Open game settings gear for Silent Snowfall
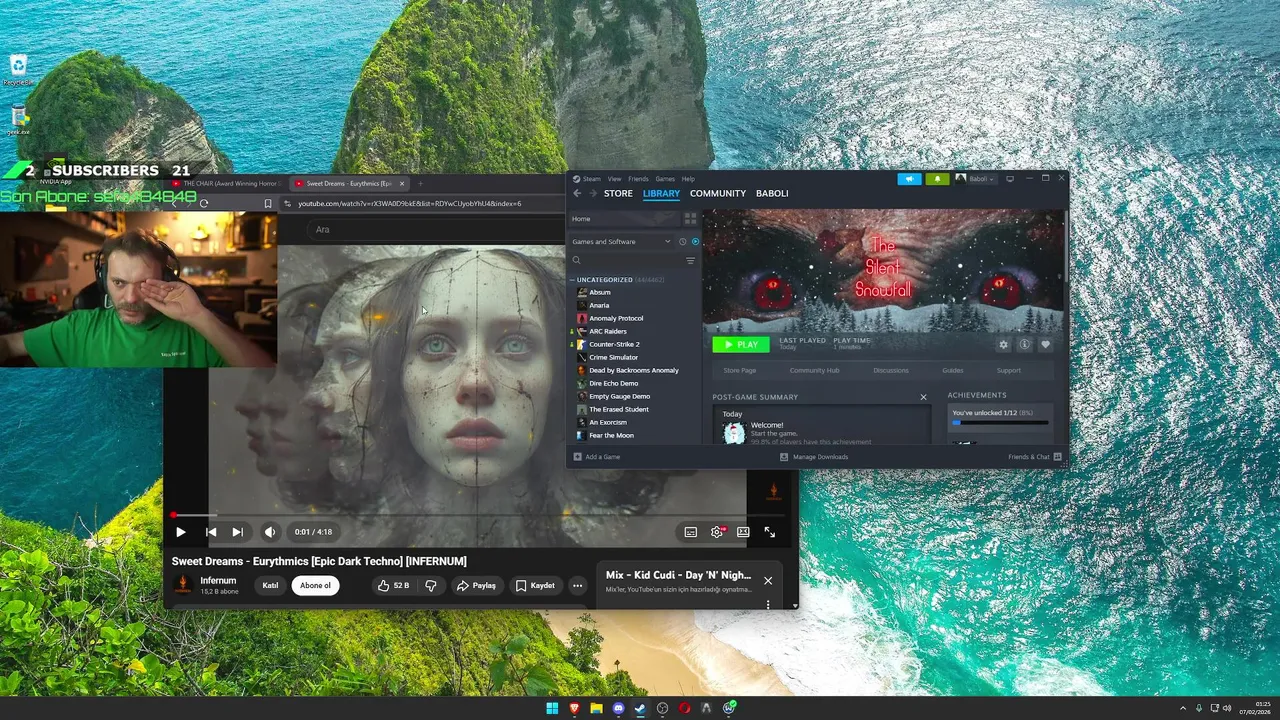This screenshot has width=1280, height=720. pyautogui.click(x=1003, y=344)
